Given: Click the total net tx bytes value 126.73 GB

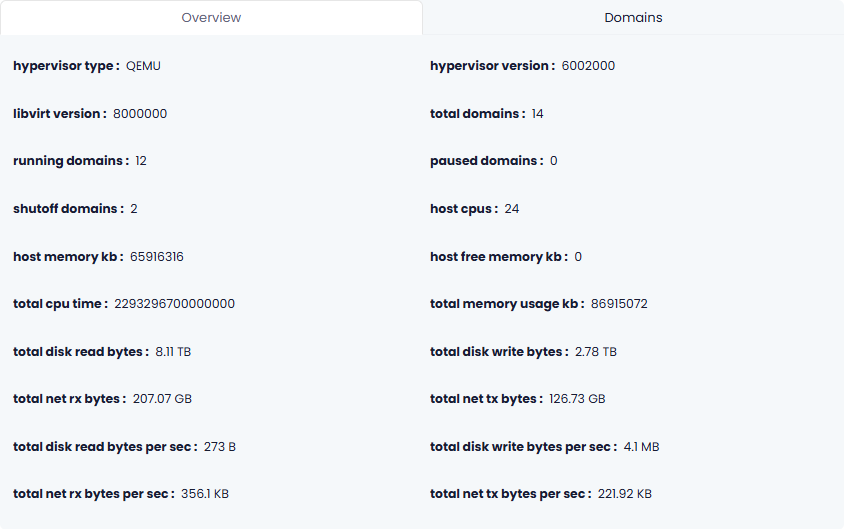Looking at the screenshot, I should coord(577,399).
